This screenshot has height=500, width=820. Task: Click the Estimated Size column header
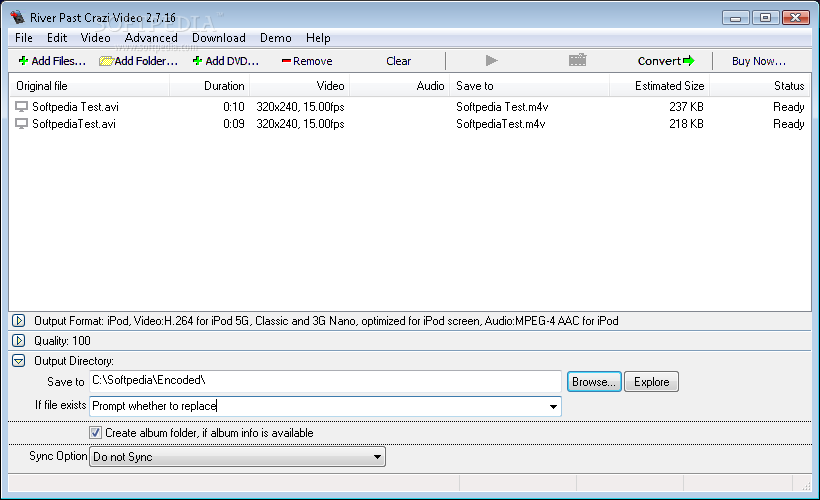[x=659, y=86]
